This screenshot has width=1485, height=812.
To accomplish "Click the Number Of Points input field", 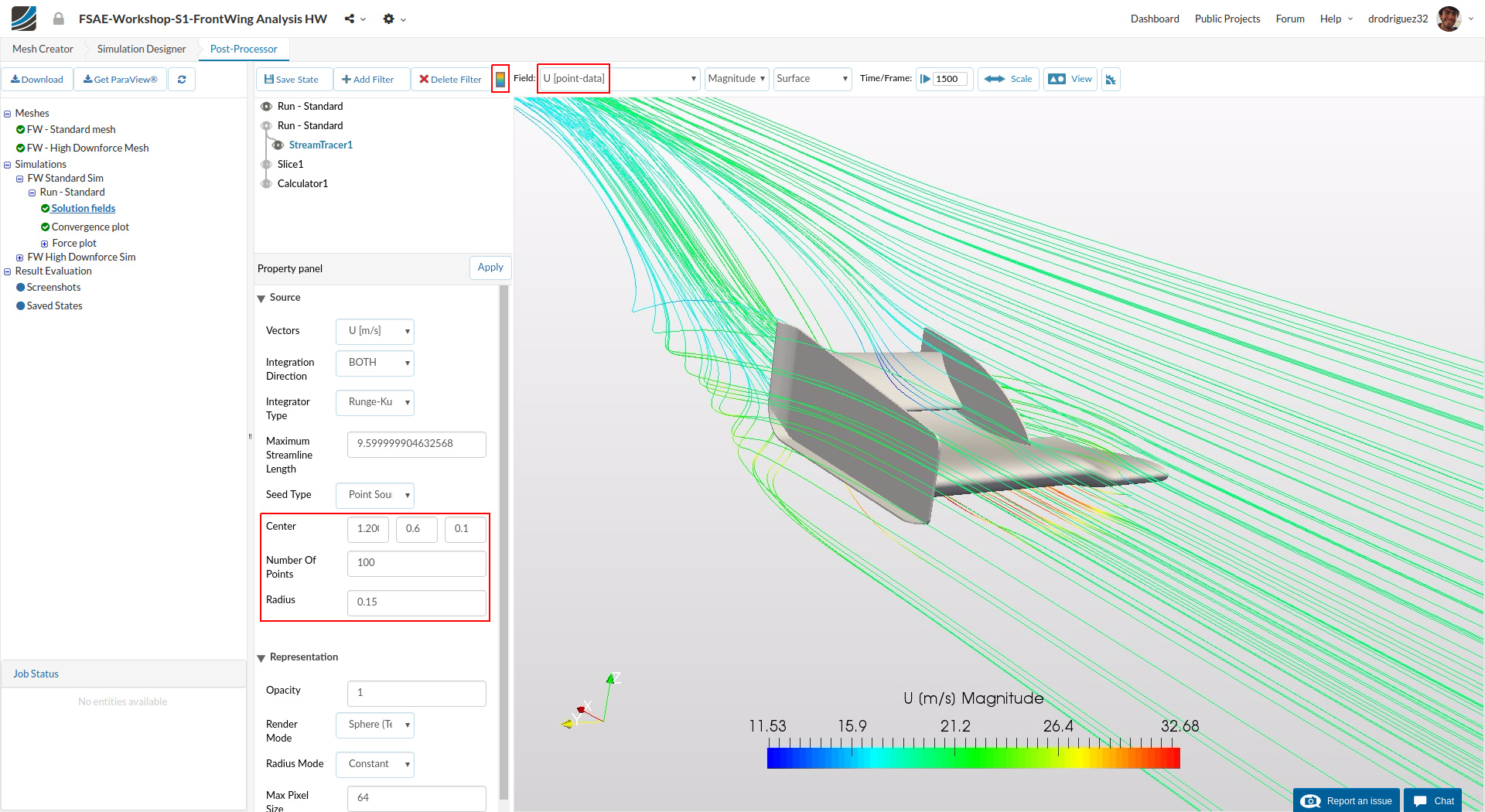I will click(x=416, y=563).
